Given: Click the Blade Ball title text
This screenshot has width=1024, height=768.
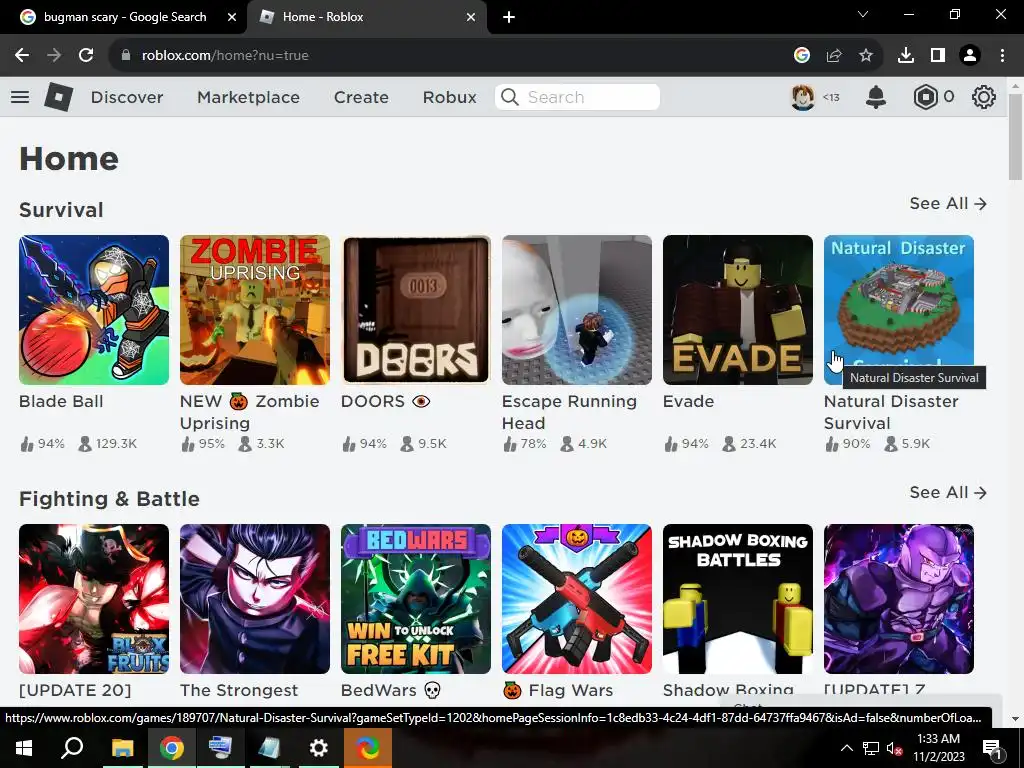Looking at the screenshot, I should click(x=61, y=401).
